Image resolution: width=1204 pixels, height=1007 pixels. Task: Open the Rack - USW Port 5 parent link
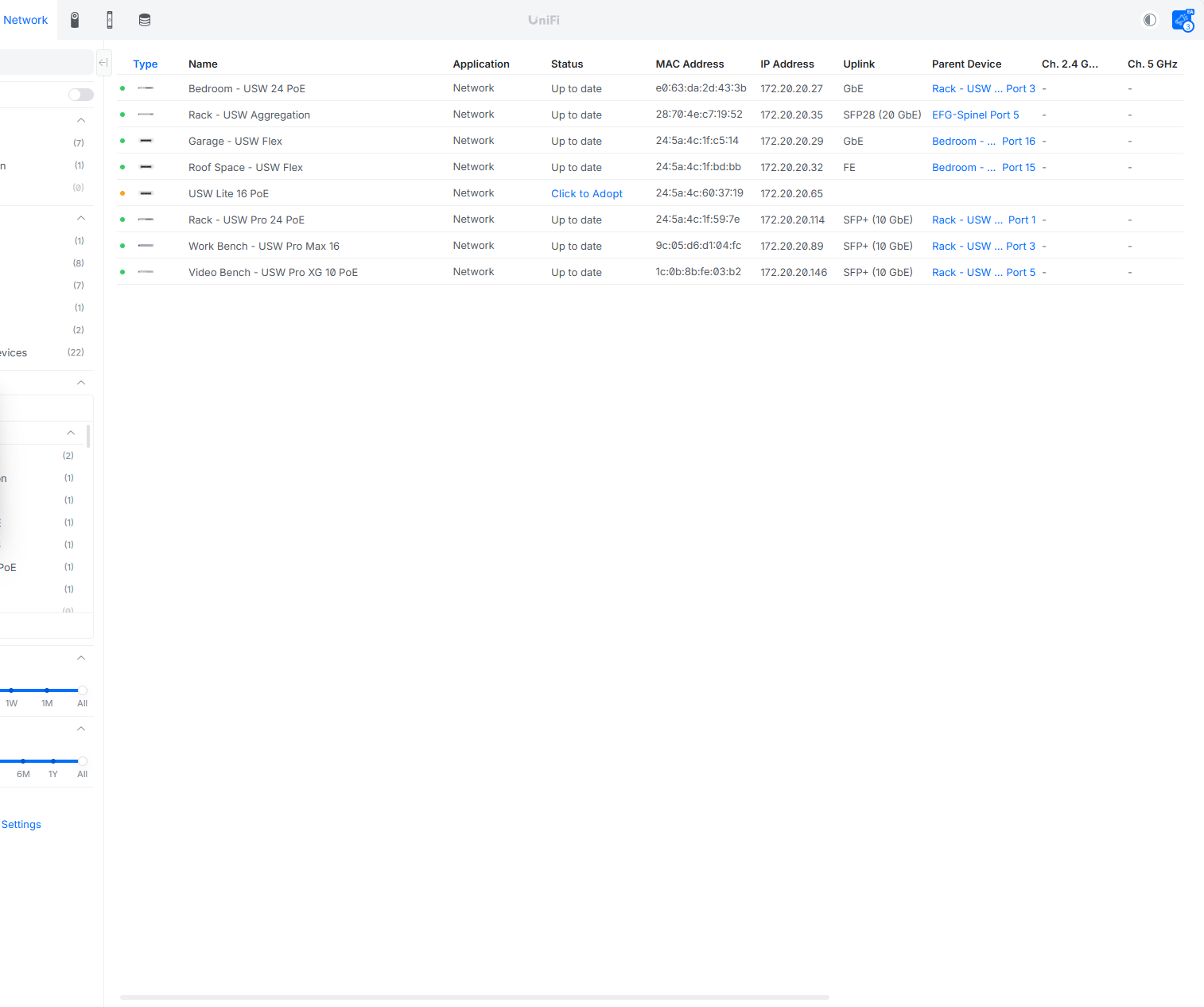pos(984,272)
